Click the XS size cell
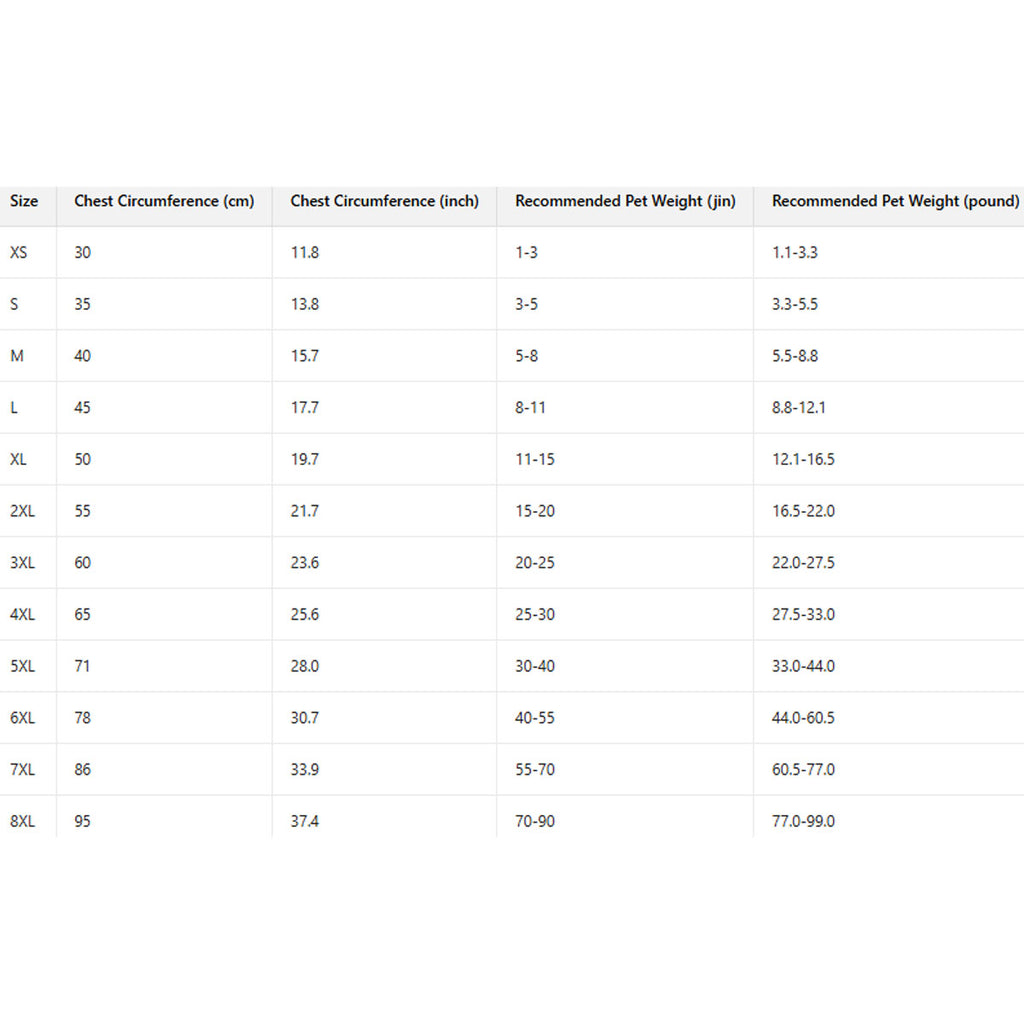The image size is (1024, 1024). coord(19,253)
